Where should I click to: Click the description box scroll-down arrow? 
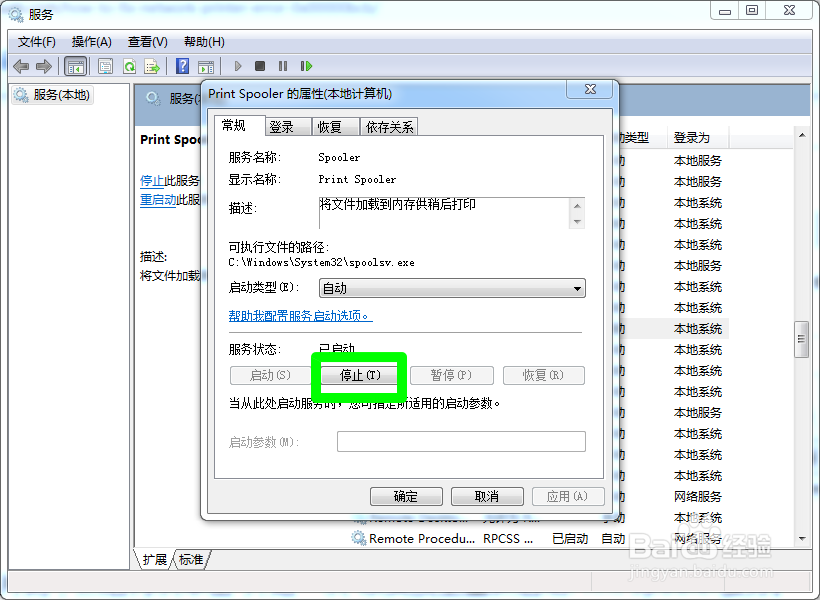click(x=579, y=222)
